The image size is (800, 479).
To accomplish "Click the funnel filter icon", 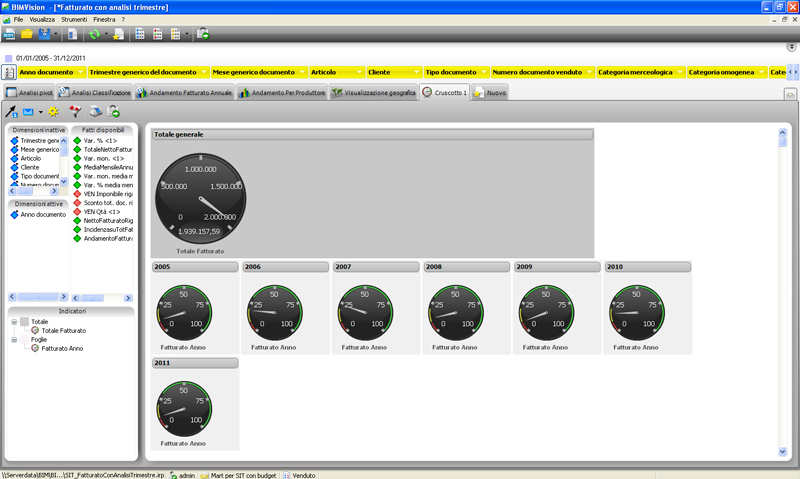I will [75, 112].
